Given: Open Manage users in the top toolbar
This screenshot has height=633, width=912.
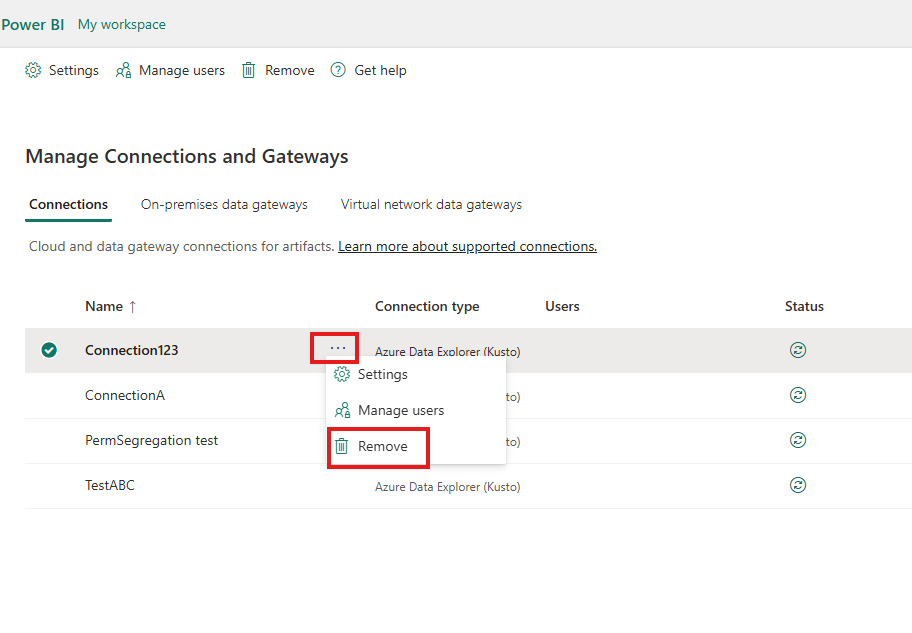Looking at the screenshot, I should click(170, 70).
